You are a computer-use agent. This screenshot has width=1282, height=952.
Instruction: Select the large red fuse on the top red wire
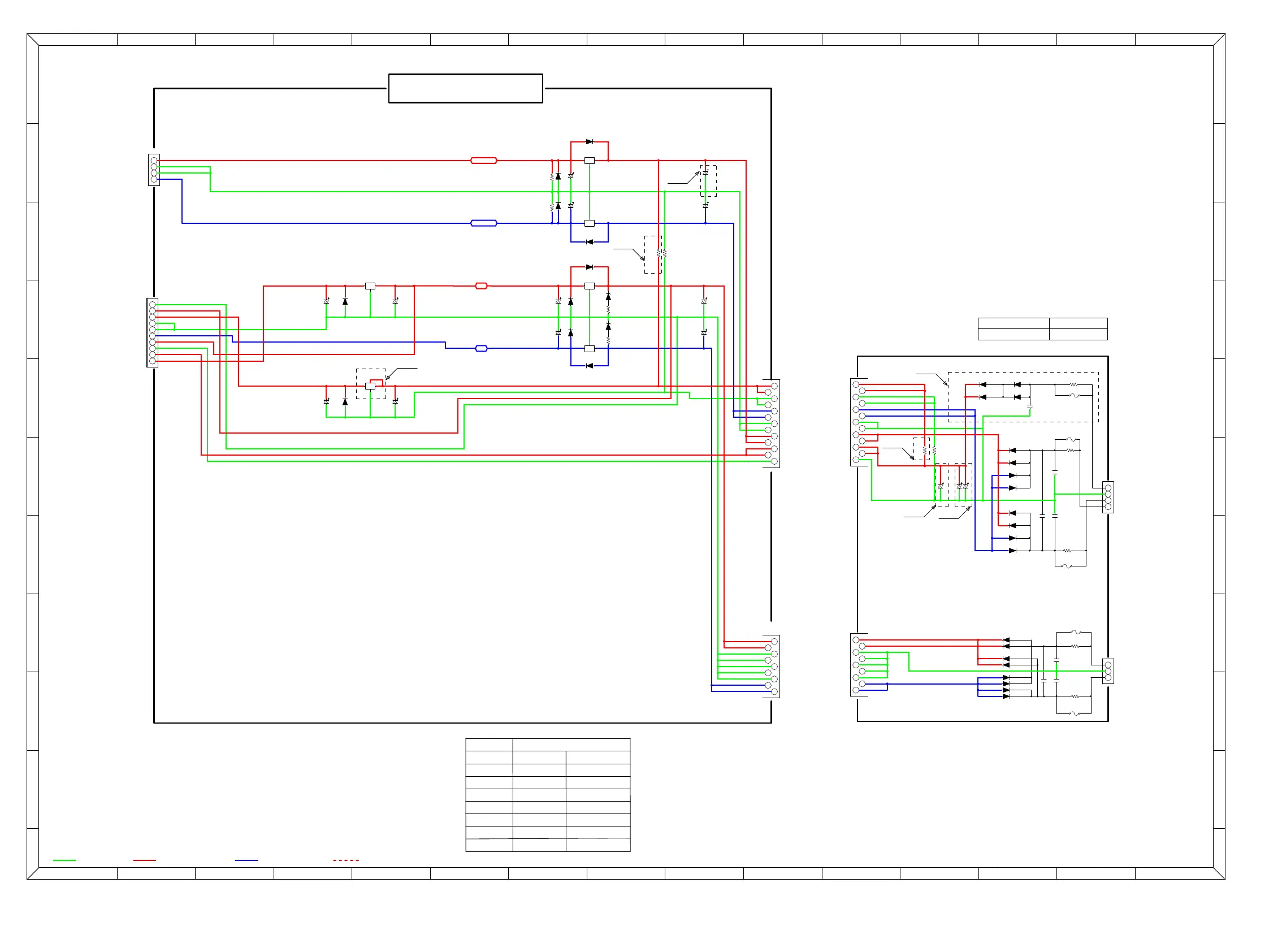point(484,161)
